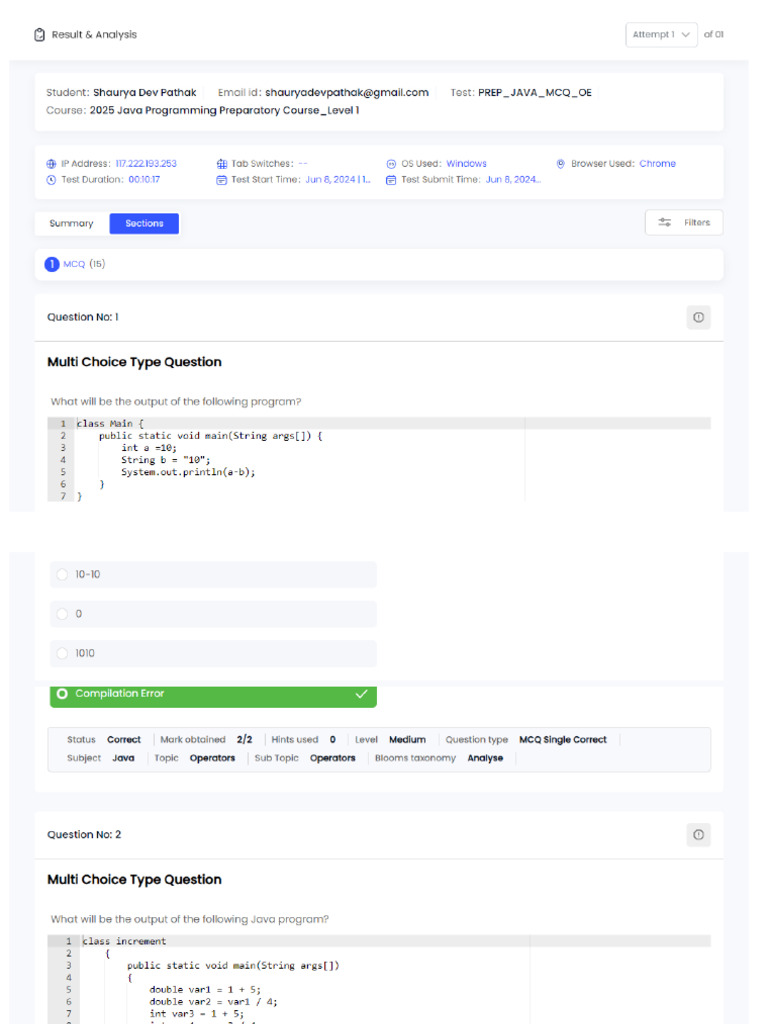Click the numbered 1 badge beside MCQ

pyautogui.click(x=52, y=264)
